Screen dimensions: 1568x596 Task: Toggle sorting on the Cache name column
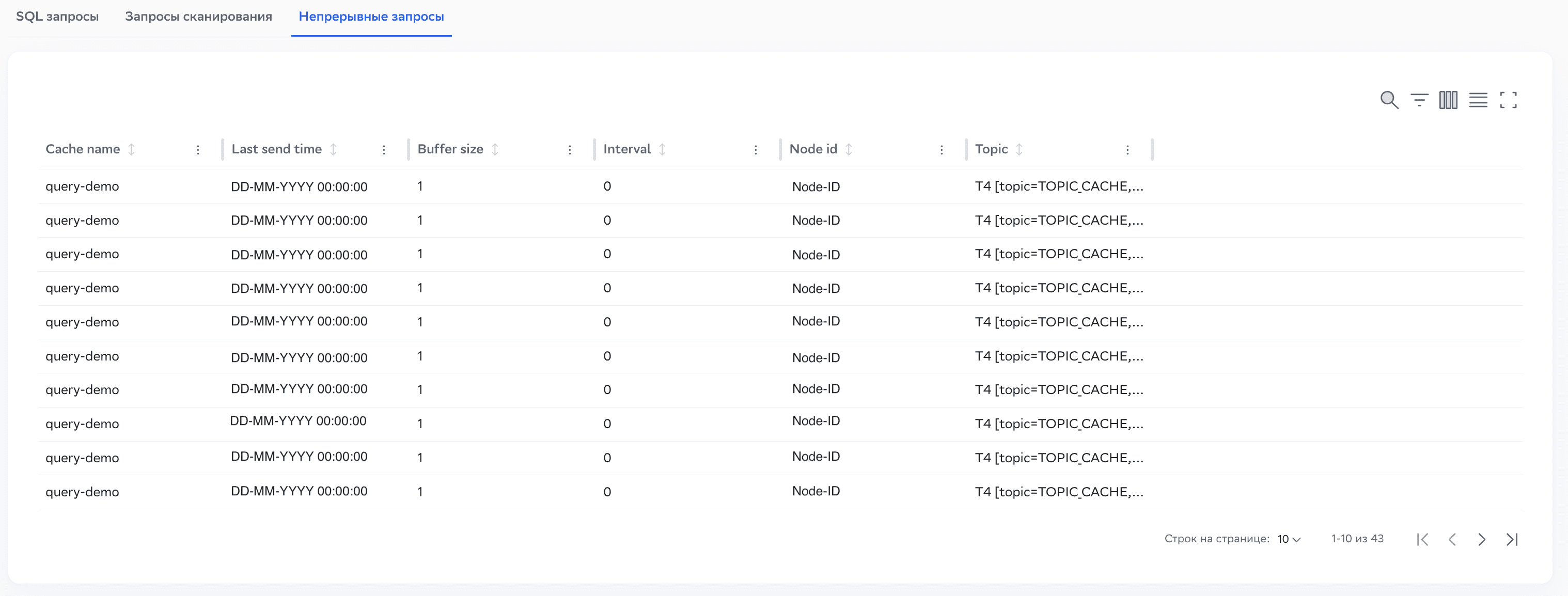132,149
